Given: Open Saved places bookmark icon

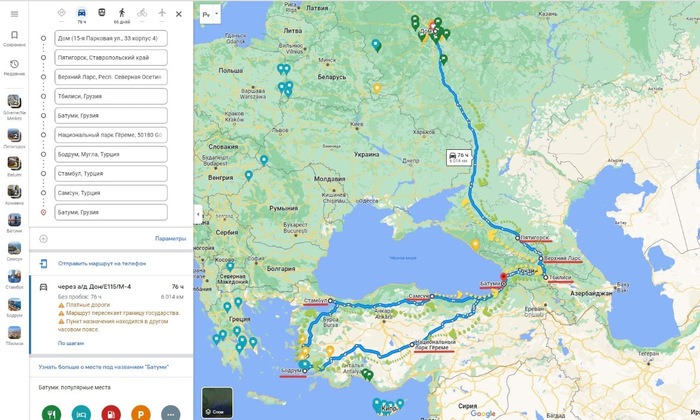Looking at the screenshot, I should click(x=14, y=35).
